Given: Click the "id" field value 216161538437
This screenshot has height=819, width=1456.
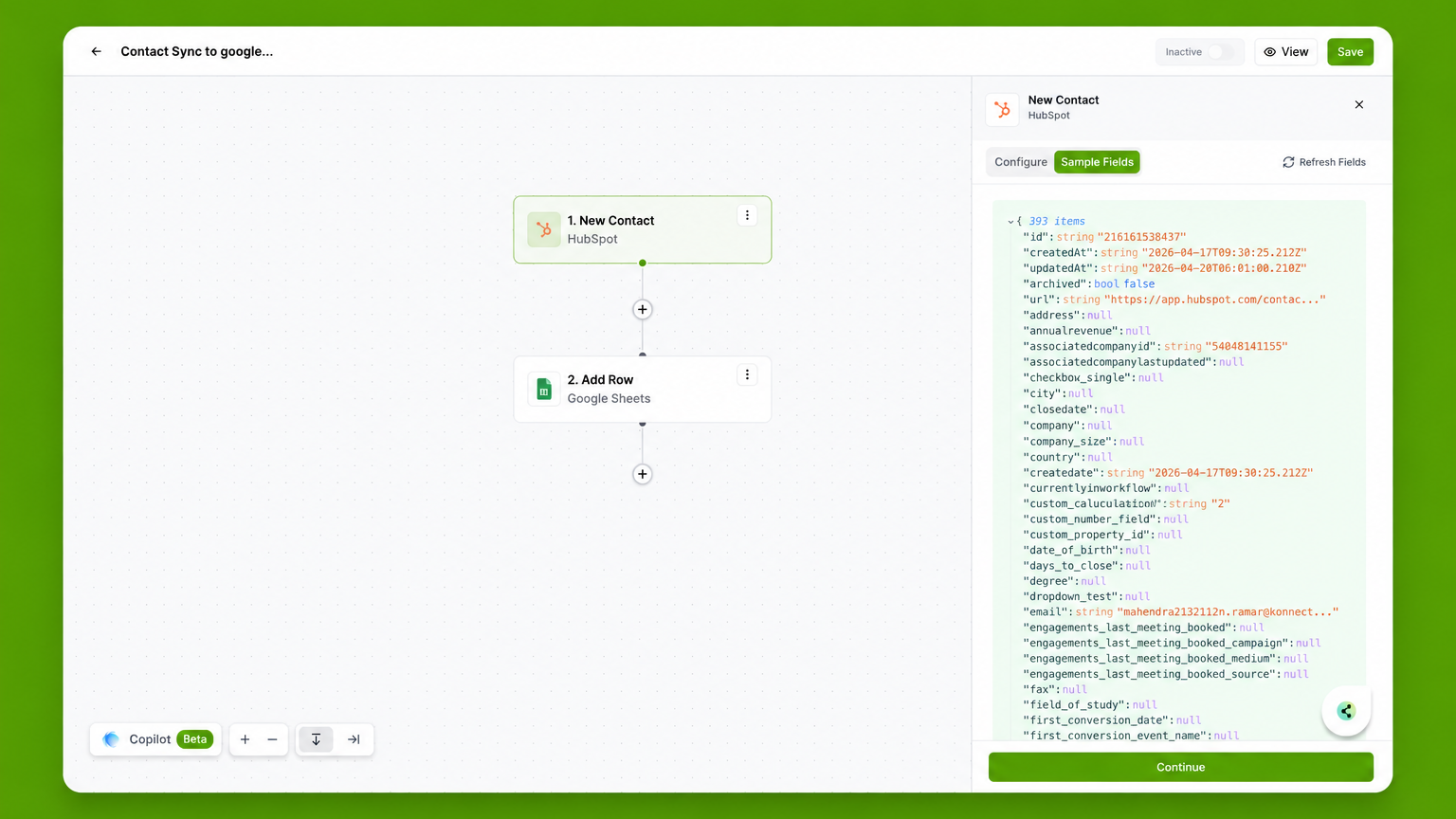Looking at the screenshot, I should (x=1141, y=237).
